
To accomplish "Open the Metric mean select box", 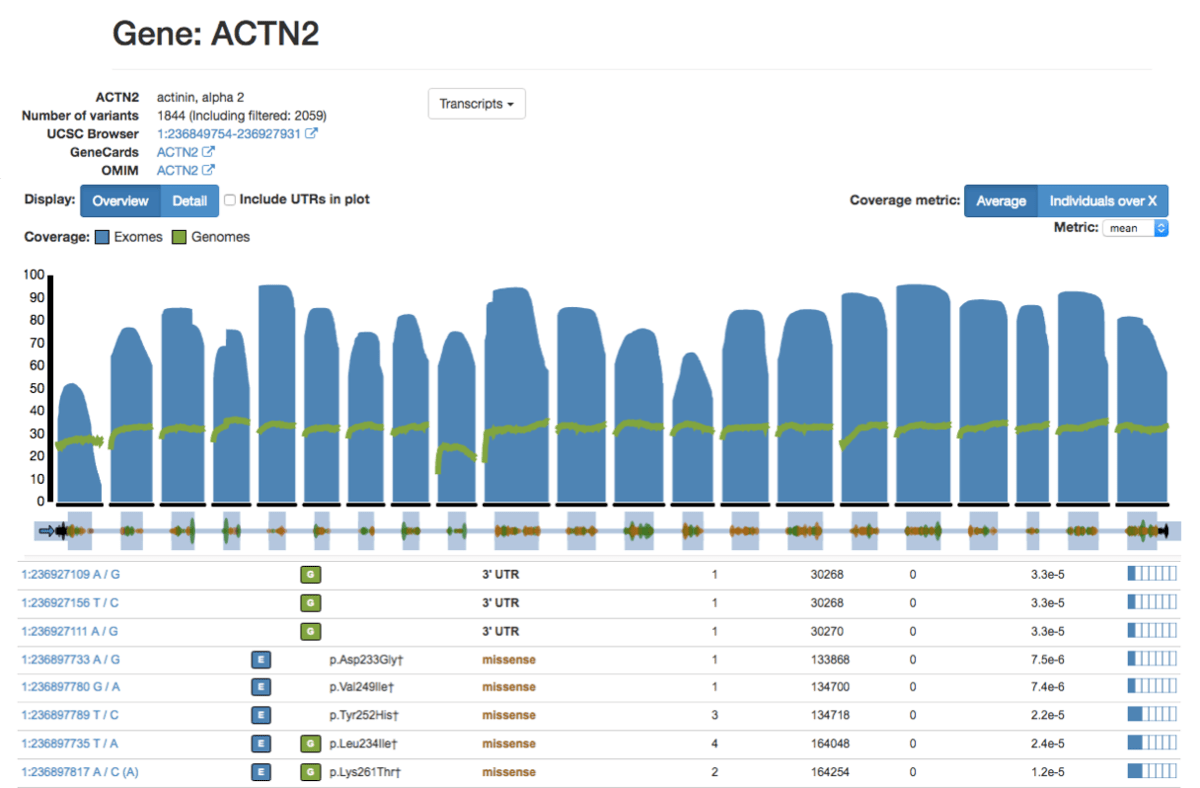I will coord(1135,228).
